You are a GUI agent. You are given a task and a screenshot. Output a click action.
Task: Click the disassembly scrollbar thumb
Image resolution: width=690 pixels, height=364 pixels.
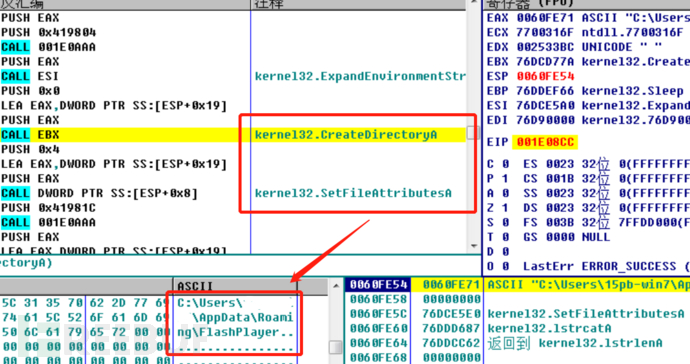click(473, 132)
